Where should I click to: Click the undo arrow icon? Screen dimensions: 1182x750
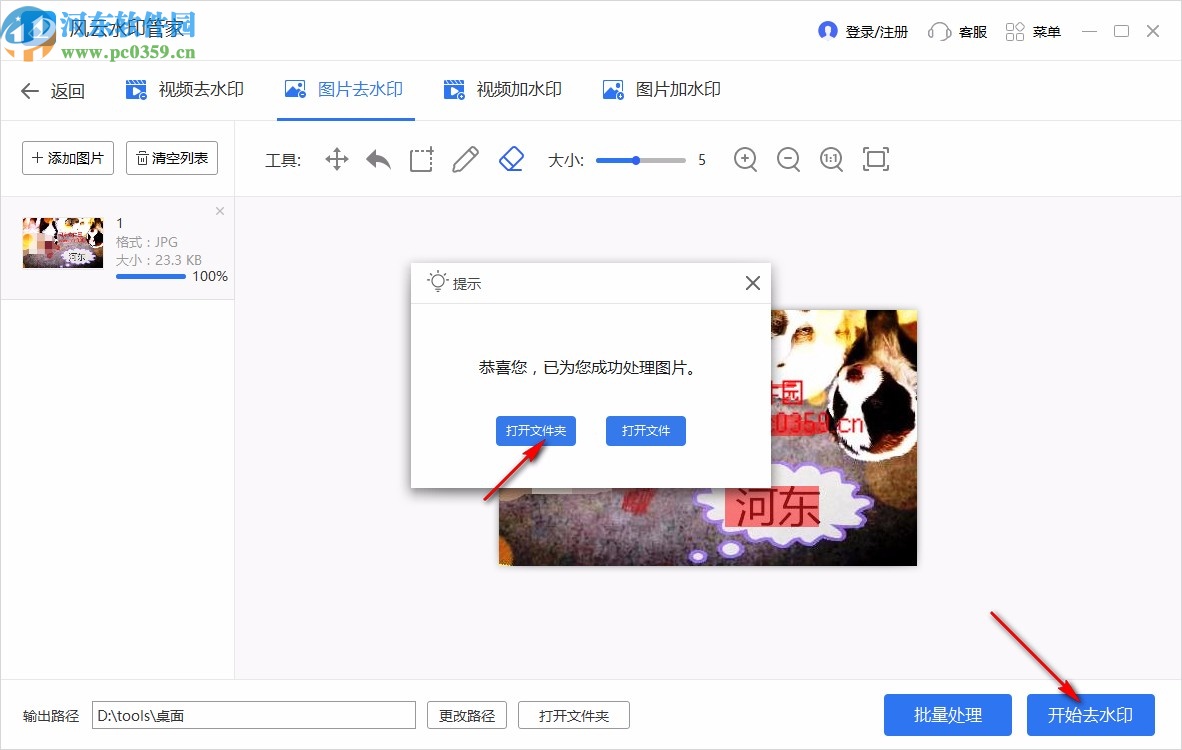[x=378, y=159]
